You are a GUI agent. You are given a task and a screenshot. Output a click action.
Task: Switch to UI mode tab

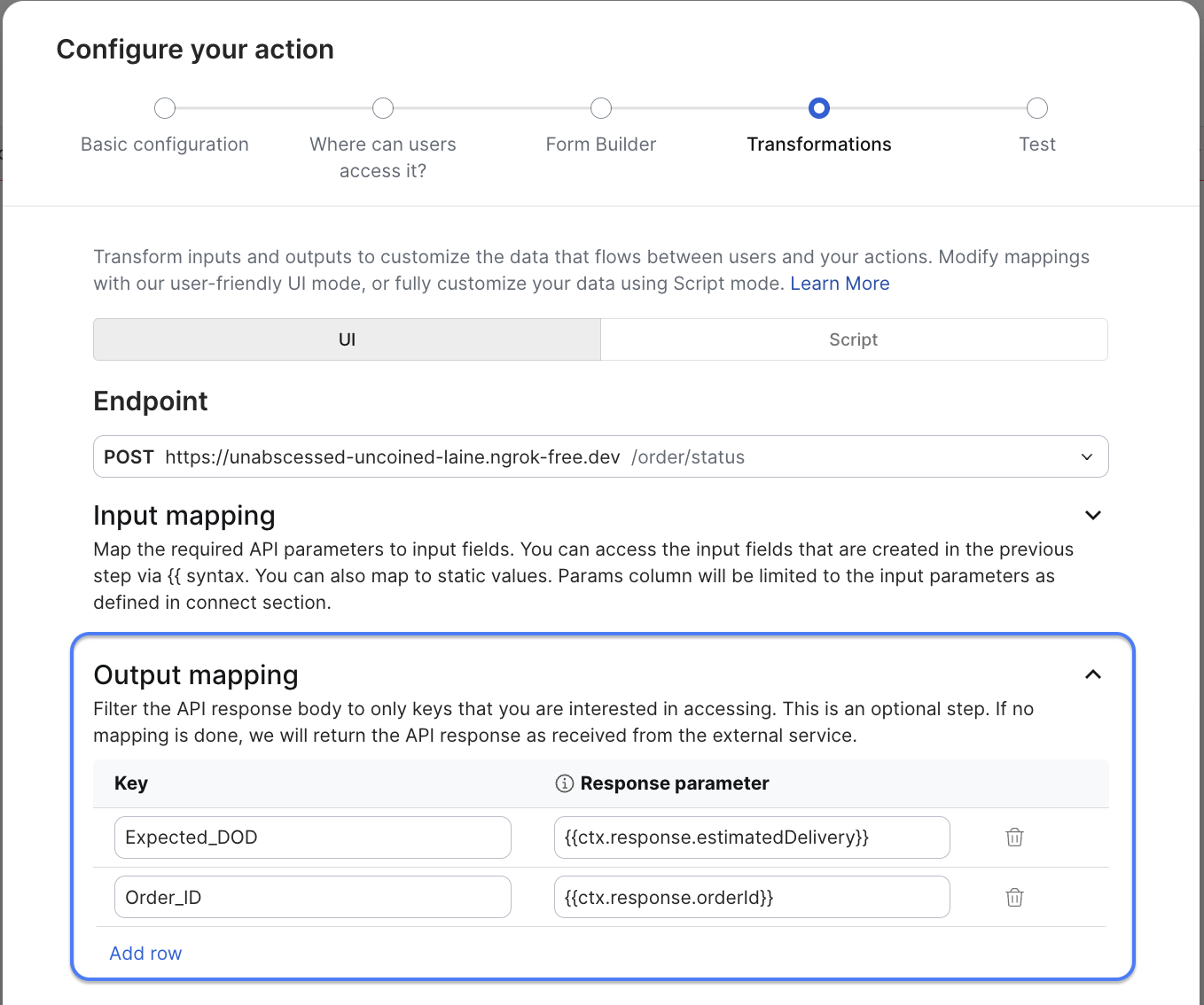click(347, 339)
